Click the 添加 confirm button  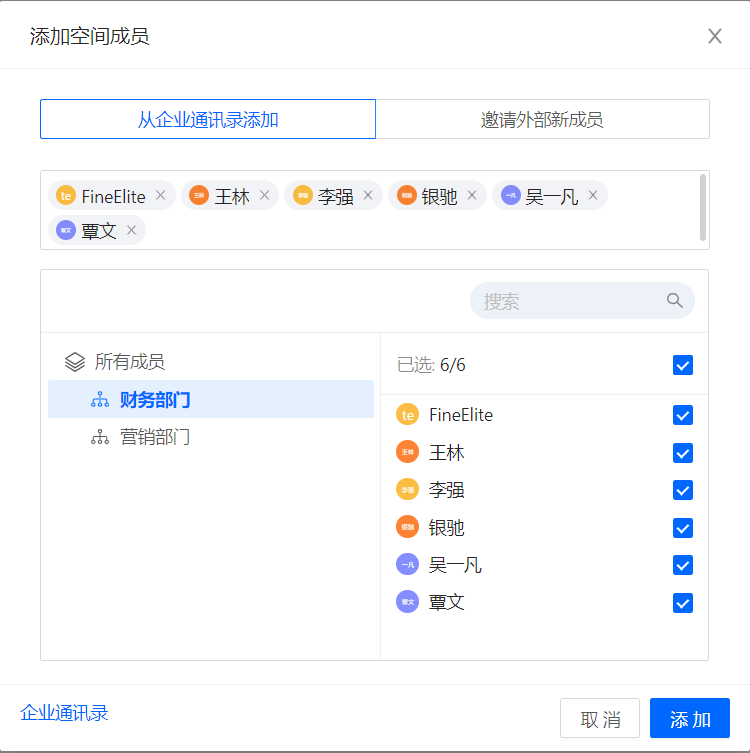(x=690, y=719)
